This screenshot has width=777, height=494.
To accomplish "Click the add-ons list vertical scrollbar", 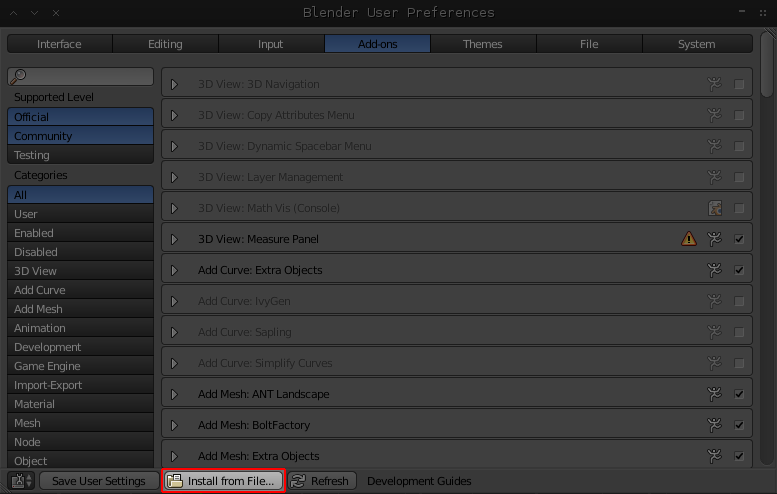I will 767,63.
